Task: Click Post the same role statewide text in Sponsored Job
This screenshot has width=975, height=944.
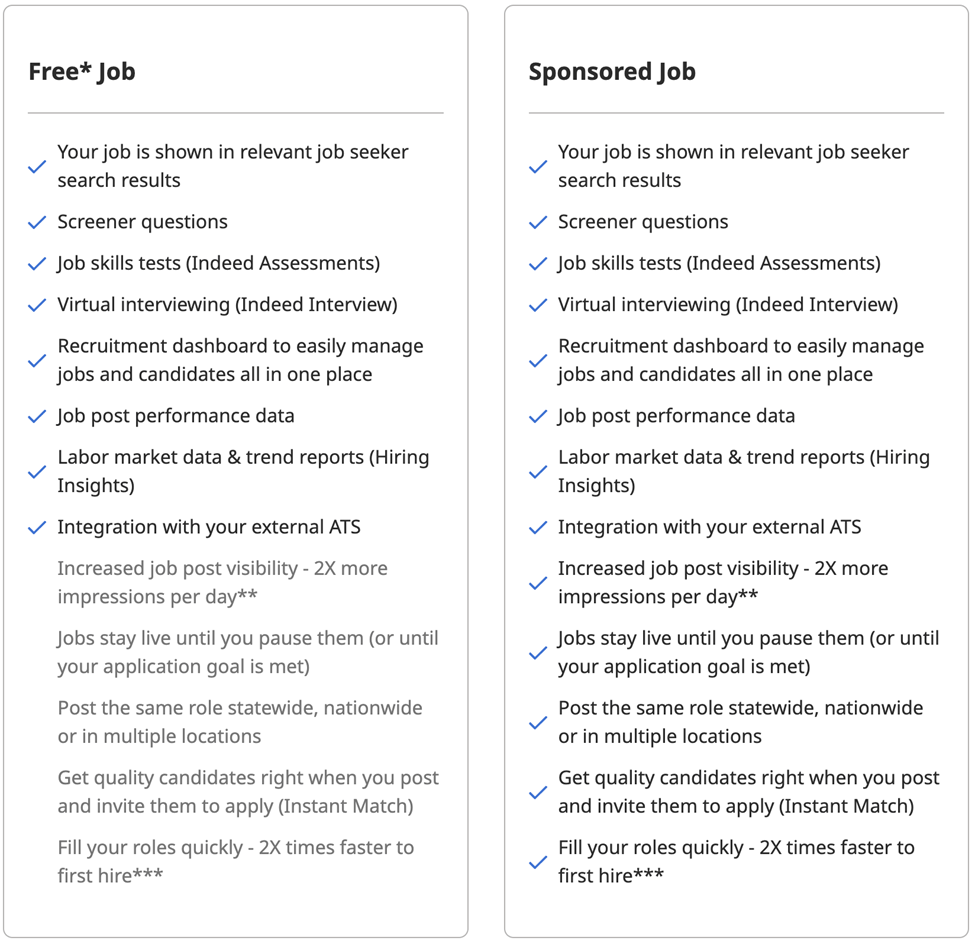Action: (741, 722)
